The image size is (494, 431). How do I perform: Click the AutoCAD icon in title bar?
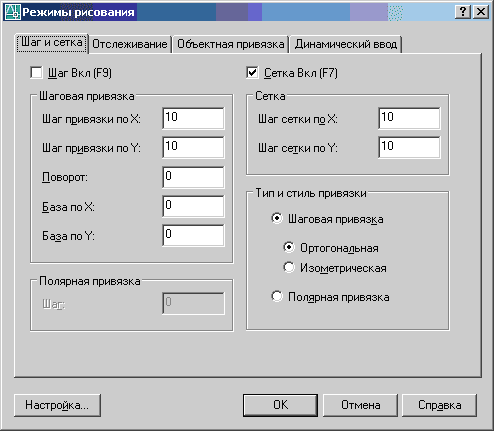click(x=12, y=12)
